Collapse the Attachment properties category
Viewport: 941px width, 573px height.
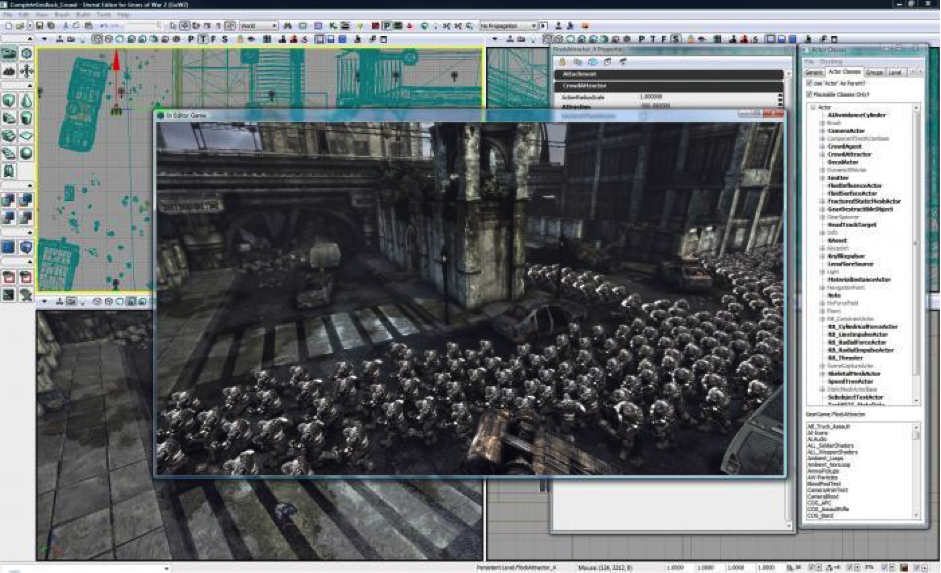click(x=669, y=74)
